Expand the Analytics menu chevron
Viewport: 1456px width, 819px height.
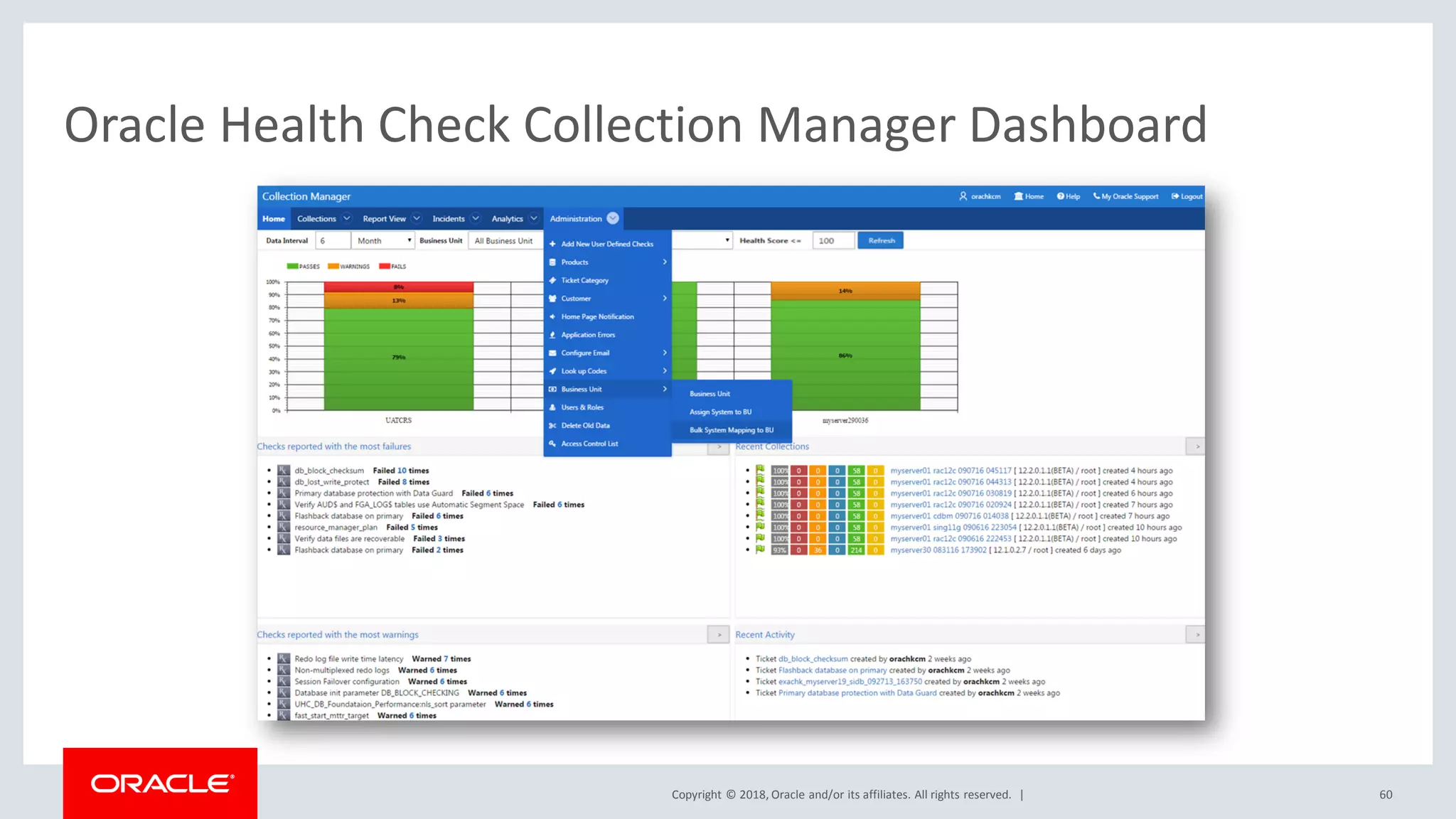[534, 218]
